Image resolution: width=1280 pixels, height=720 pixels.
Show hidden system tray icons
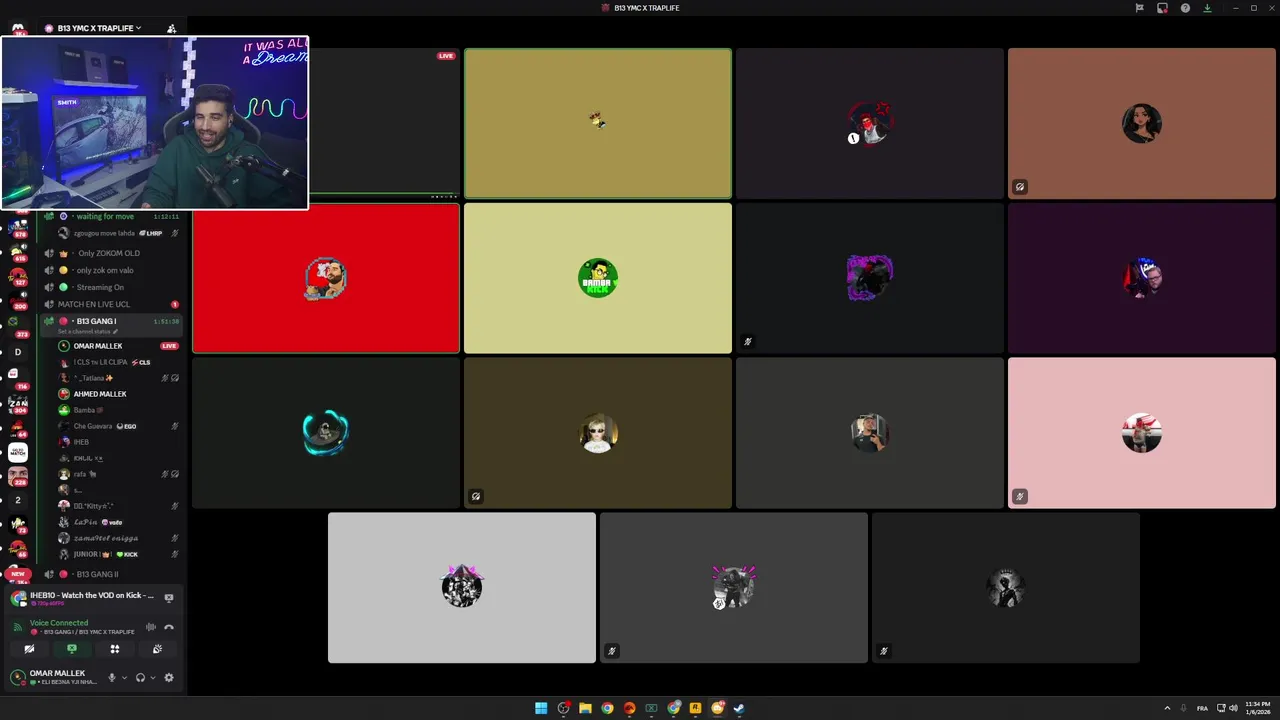[1167, 708]
